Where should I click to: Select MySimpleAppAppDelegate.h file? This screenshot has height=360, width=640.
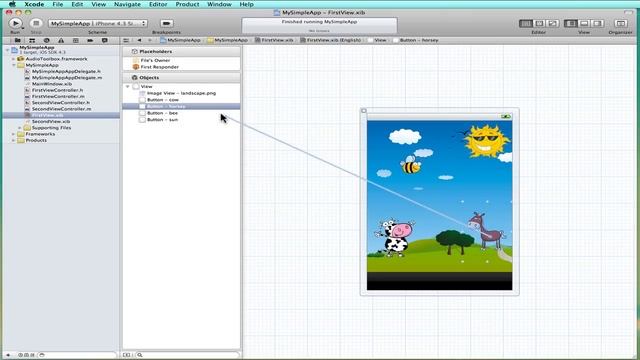pos(66,71)
